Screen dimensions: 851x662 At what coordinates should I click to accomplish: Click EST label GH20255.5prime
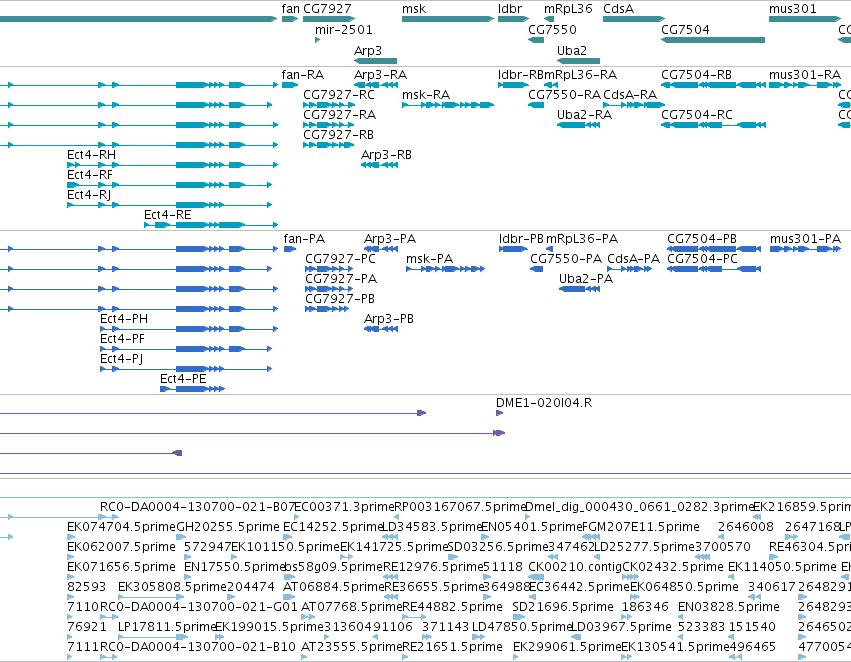pos(228,526)
